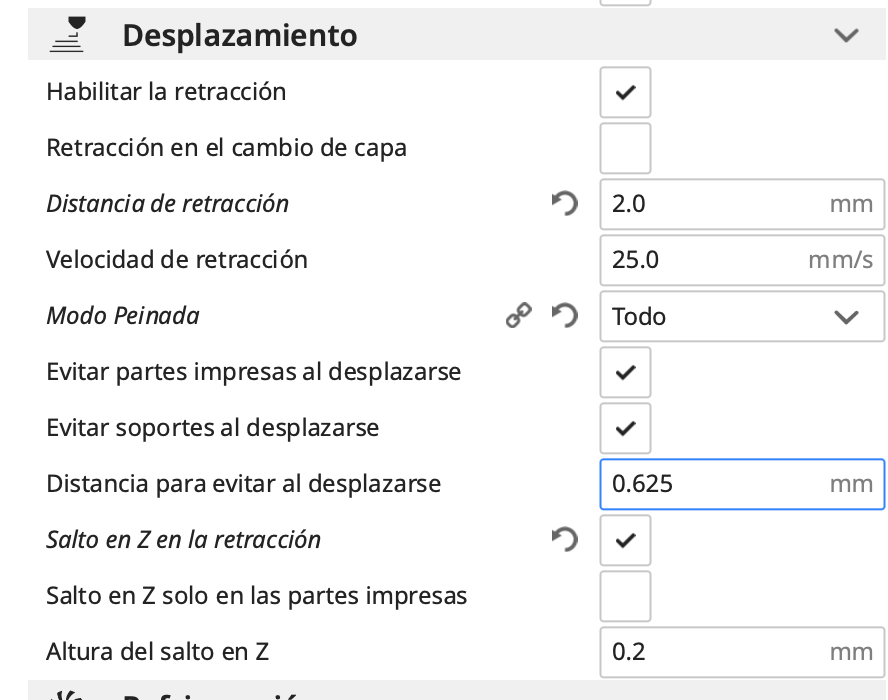Screen dimensions: 888x700
Task: Click the Velocidad de retracción label text
Action: [177, 260]
